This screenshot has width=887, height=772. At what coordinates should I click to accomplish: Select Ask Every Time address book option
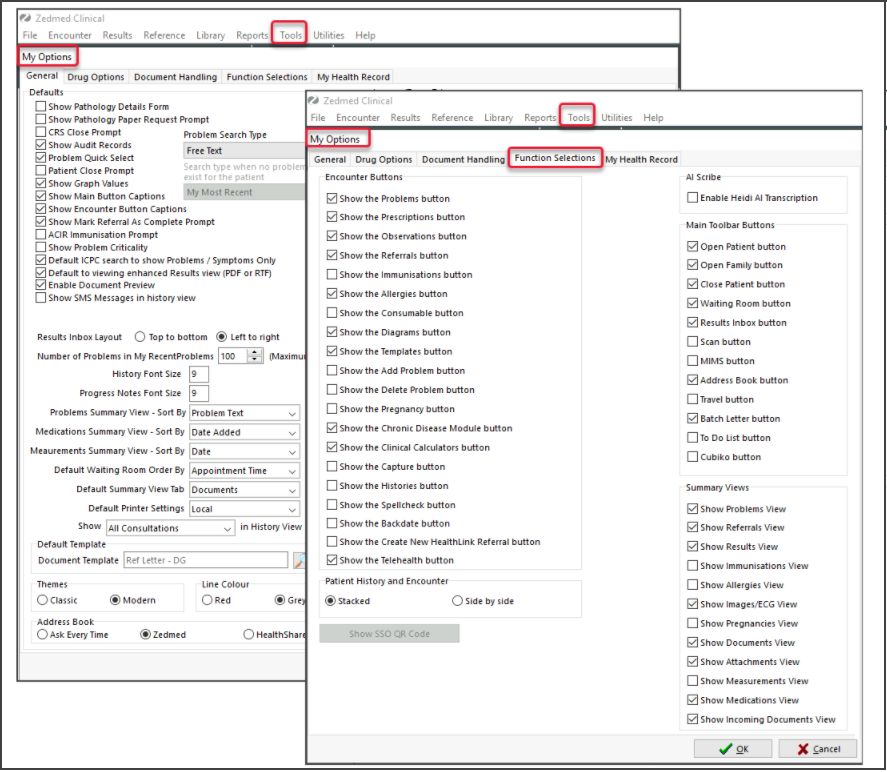(x=42, y=635)
